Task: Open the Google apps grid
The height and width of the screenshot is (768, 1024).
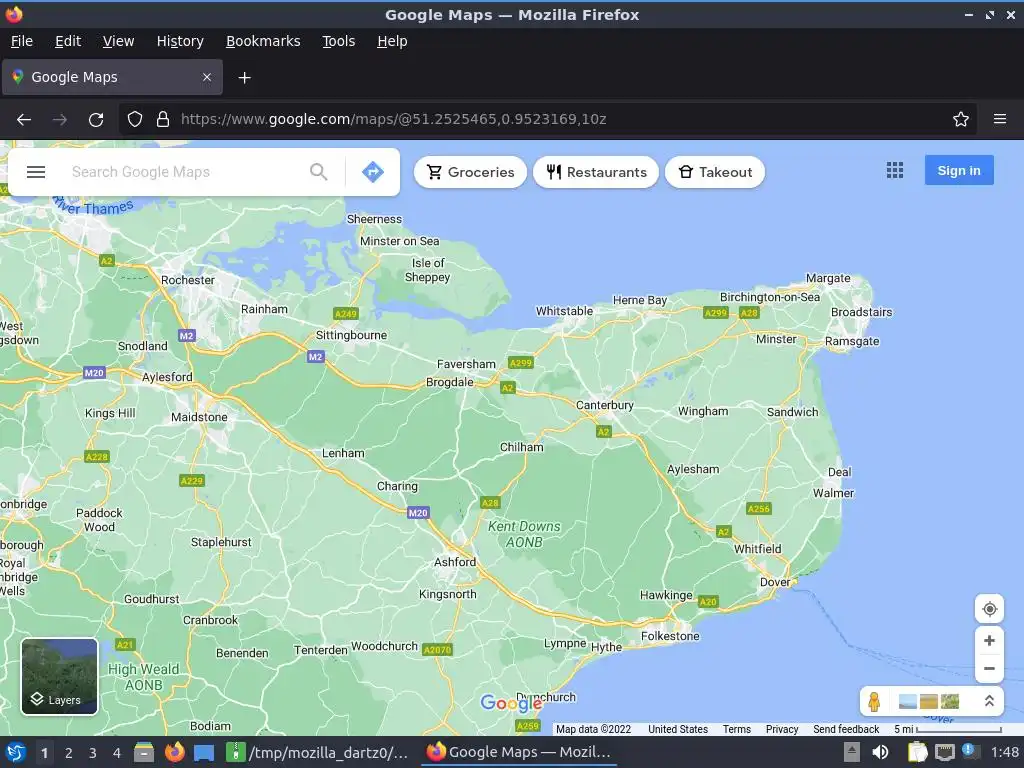Action: pos(895,170)
